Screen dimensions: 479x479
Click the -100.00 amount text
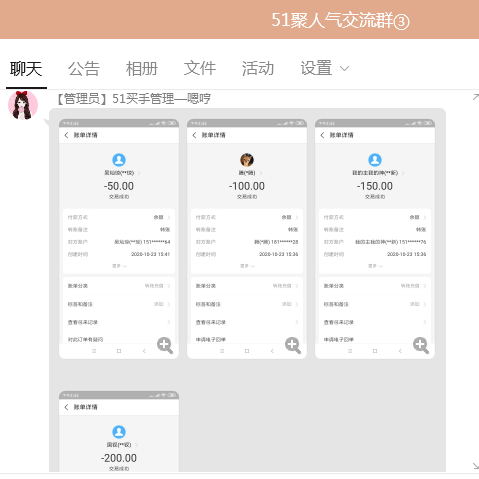tap(247, 186)
